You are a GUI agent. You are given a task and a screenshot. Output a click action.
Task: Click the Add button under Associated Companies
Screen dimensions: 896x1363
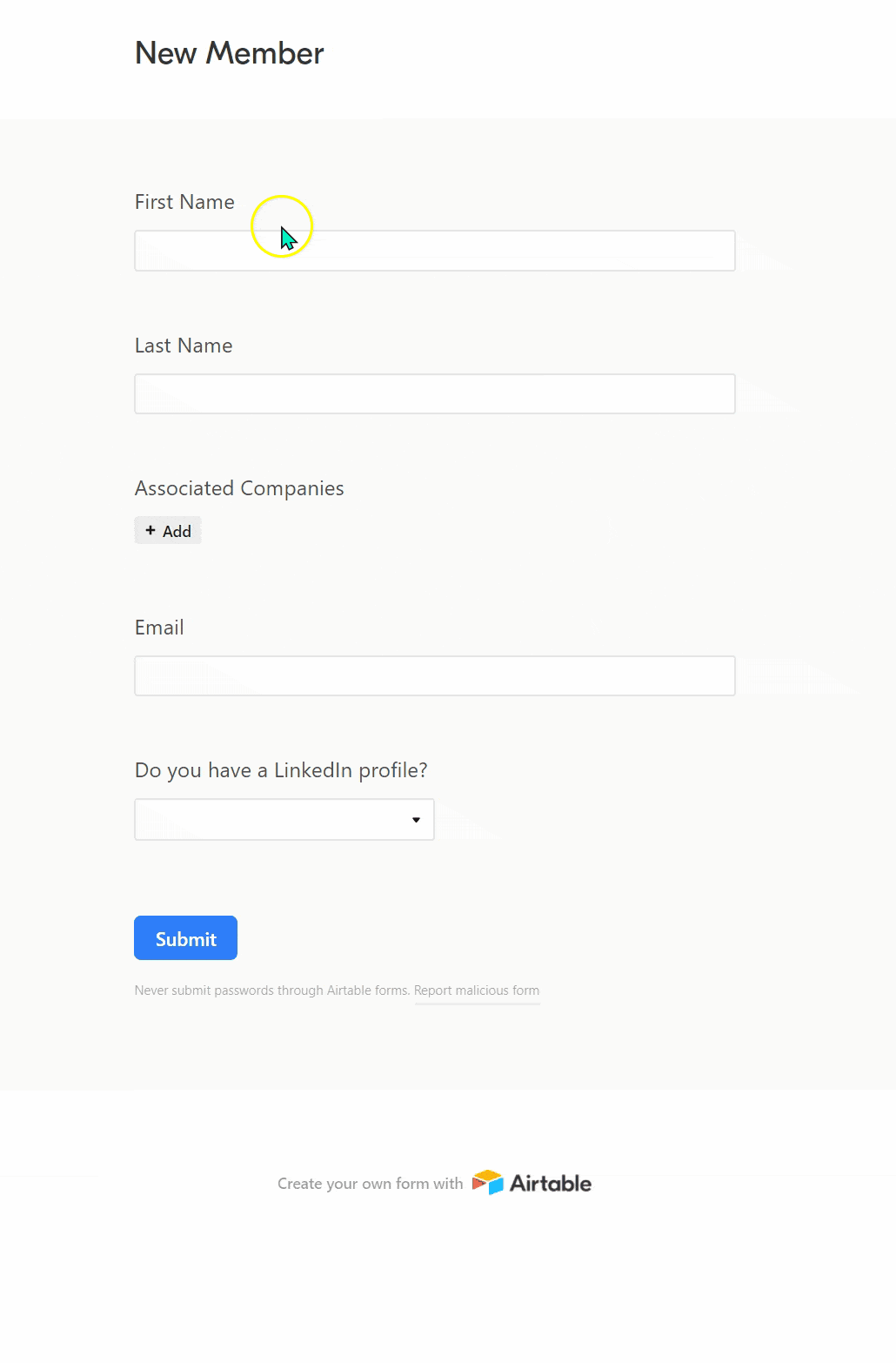click(167, 530)
